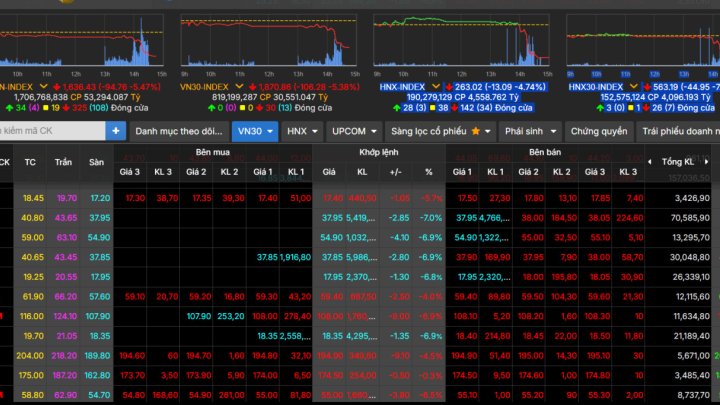Expand the HNX dropdown list

tap(316, 131)
